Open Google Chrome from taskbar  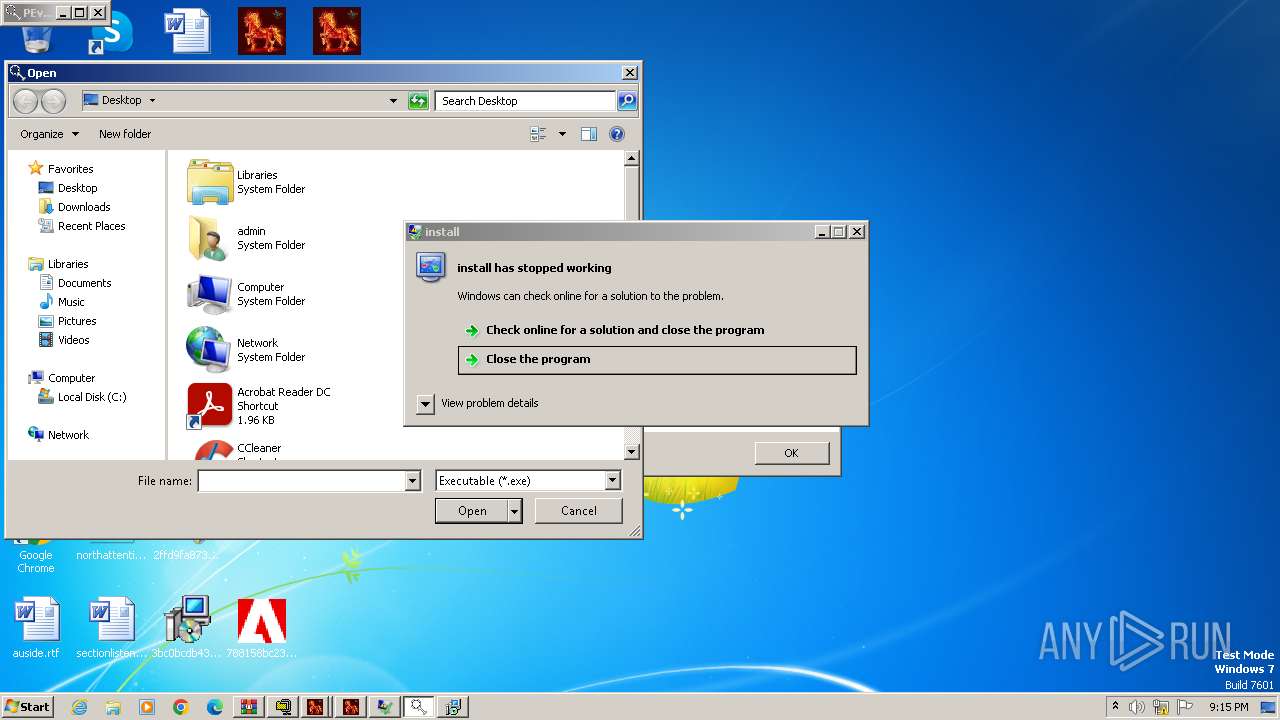tap(181, 707)
